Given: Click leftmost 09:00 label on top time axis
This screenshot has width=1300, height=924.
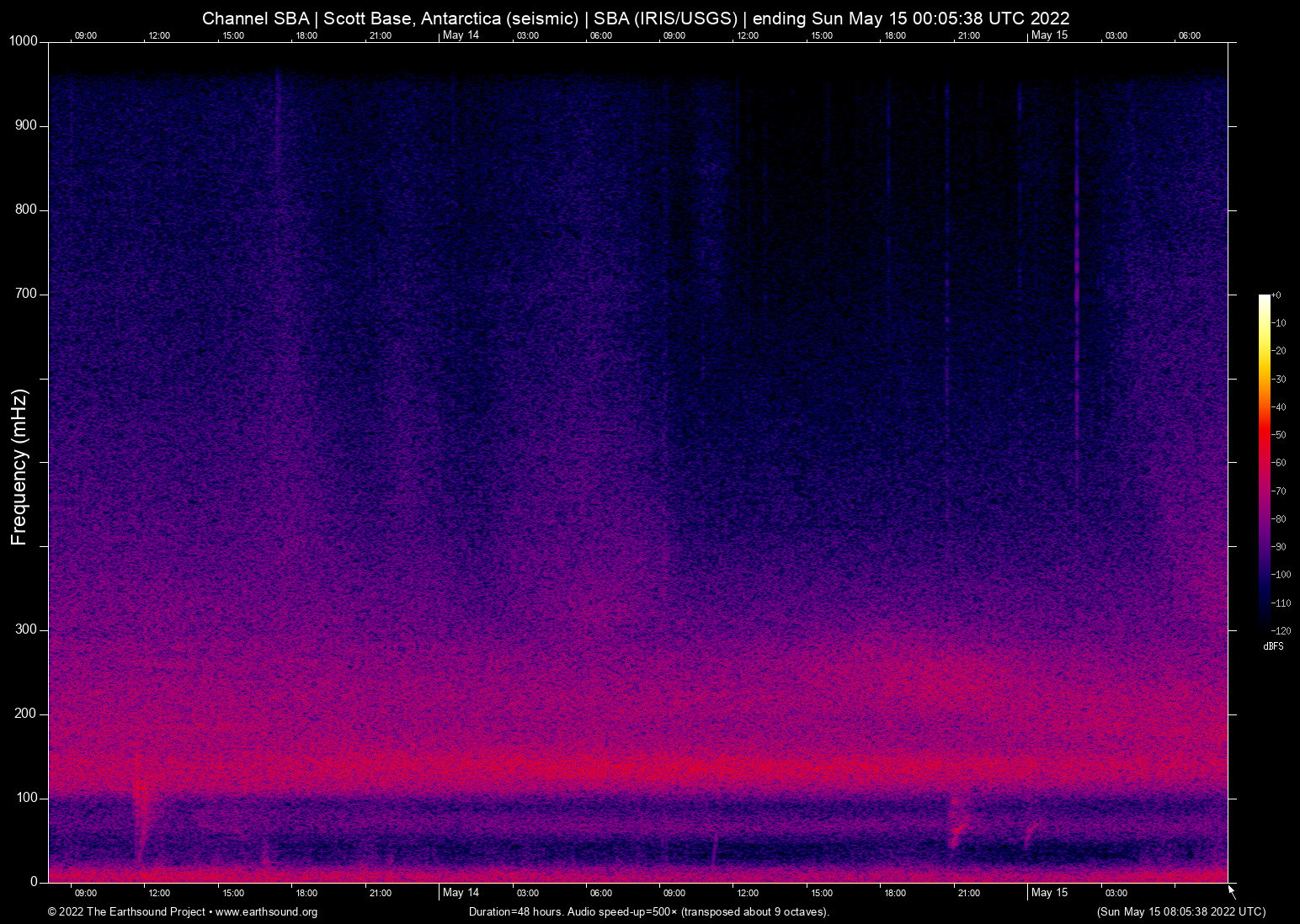Looking at the screenshot, I should click(x=85, y=36).
